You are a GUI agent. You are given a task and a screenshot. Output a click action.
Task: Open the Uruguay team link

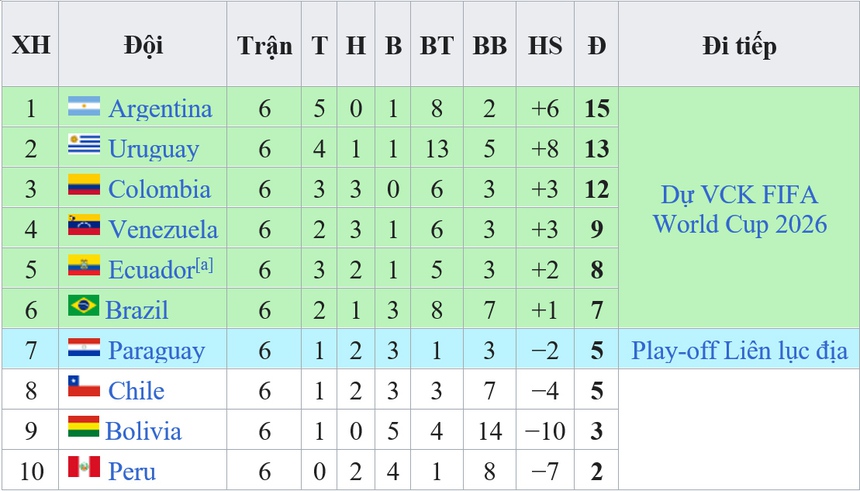153,149
